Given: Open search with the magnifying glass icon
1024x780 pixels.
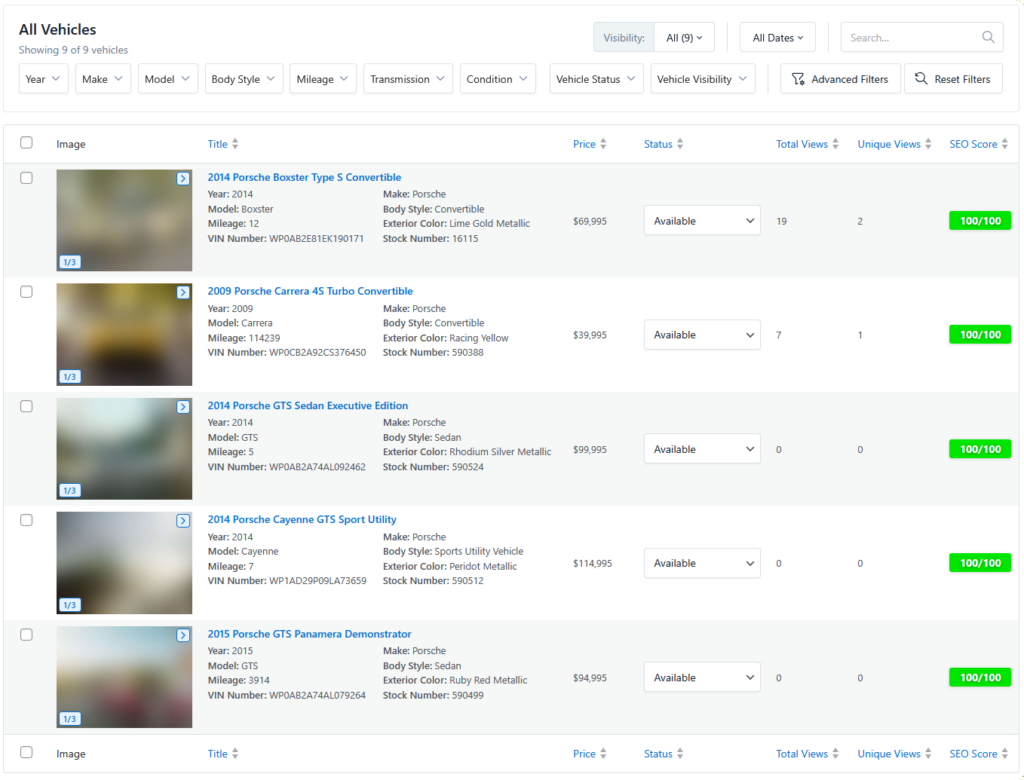Looking at the screenshot, I should coord(988,37).
